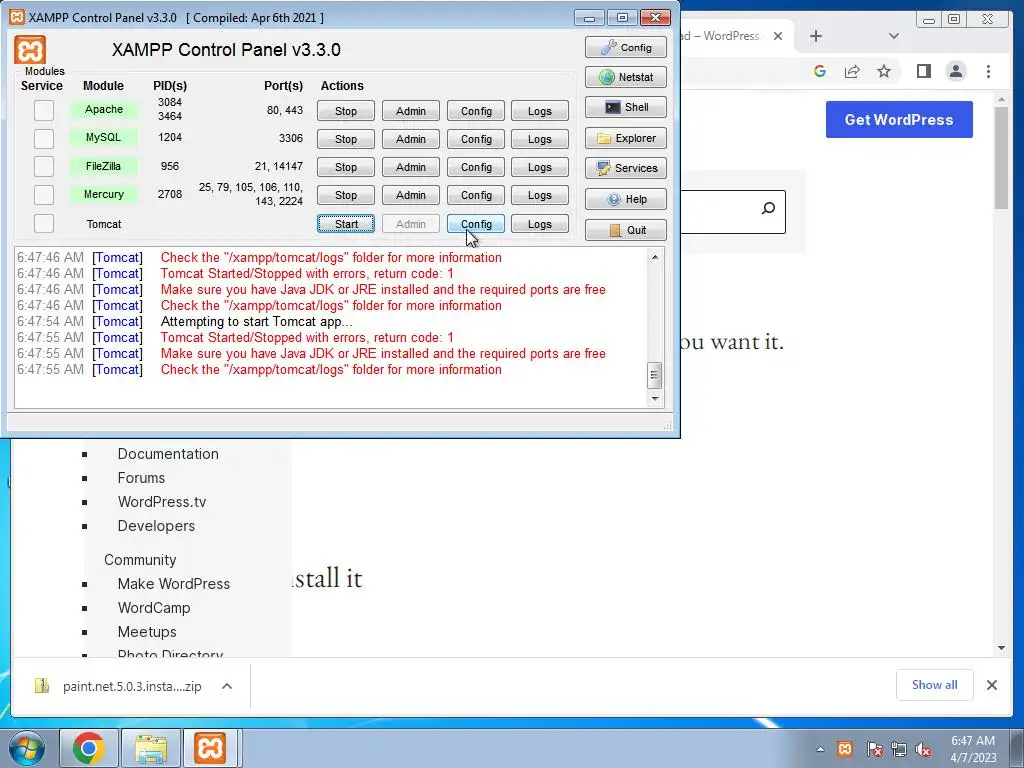Screen dimensions: 1024x768
Task: Click log line "Attempting to start Tomcat app..."
Action: pyautogui.click(x=256, y=321)
